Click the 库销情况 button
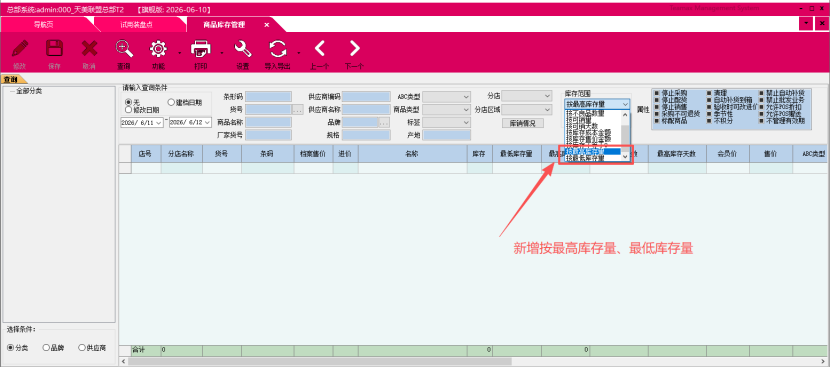 (522, 123)
